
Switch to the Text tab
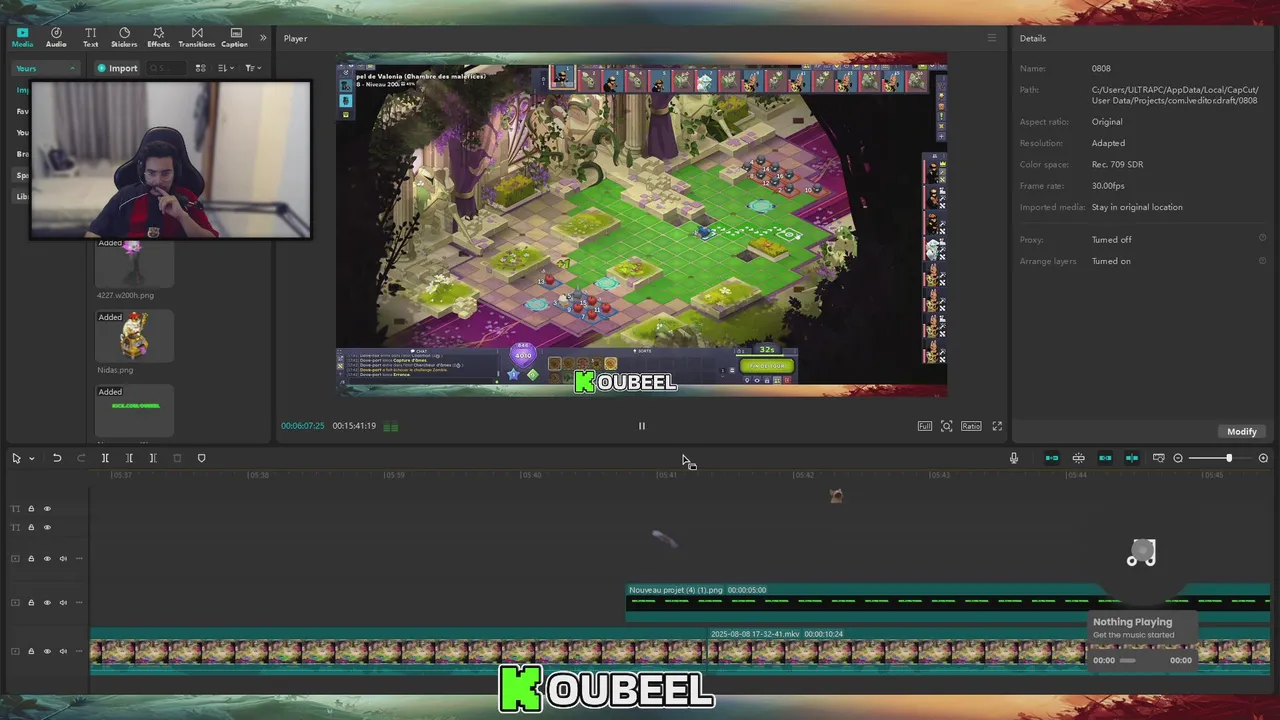click(x=90, y=38)
